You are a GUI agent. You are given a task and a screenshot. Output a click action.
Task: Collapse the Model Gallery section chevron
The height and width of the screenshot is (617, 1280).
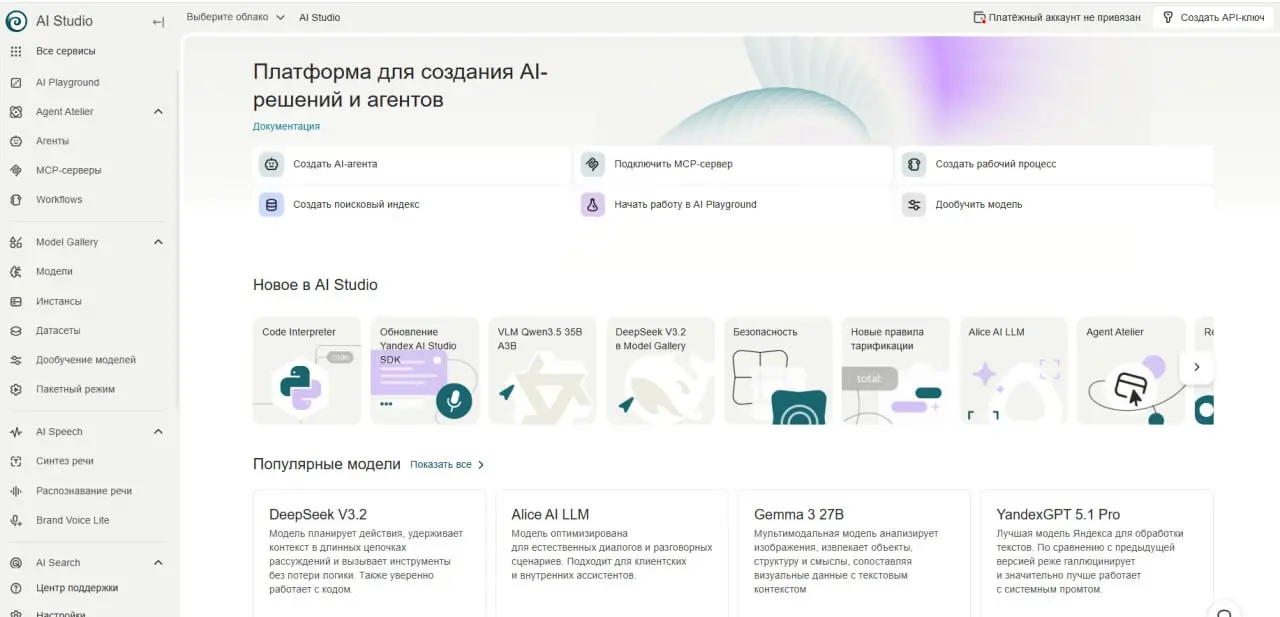coord(158,242)
